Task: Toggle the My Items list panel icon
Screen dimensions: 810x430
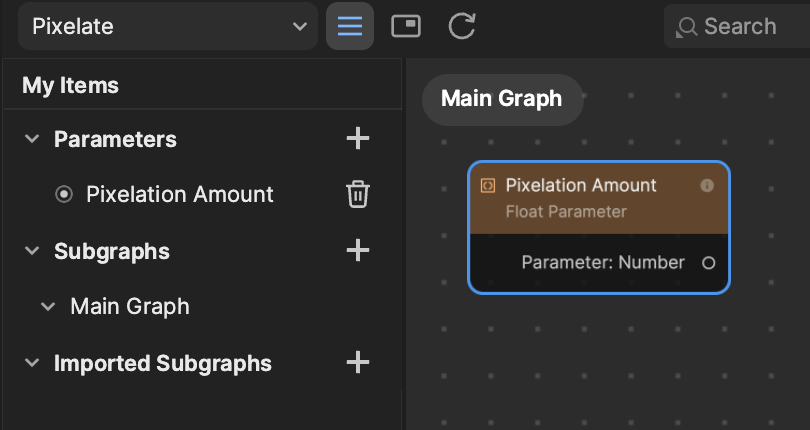Action: click(x=350, y=26)
